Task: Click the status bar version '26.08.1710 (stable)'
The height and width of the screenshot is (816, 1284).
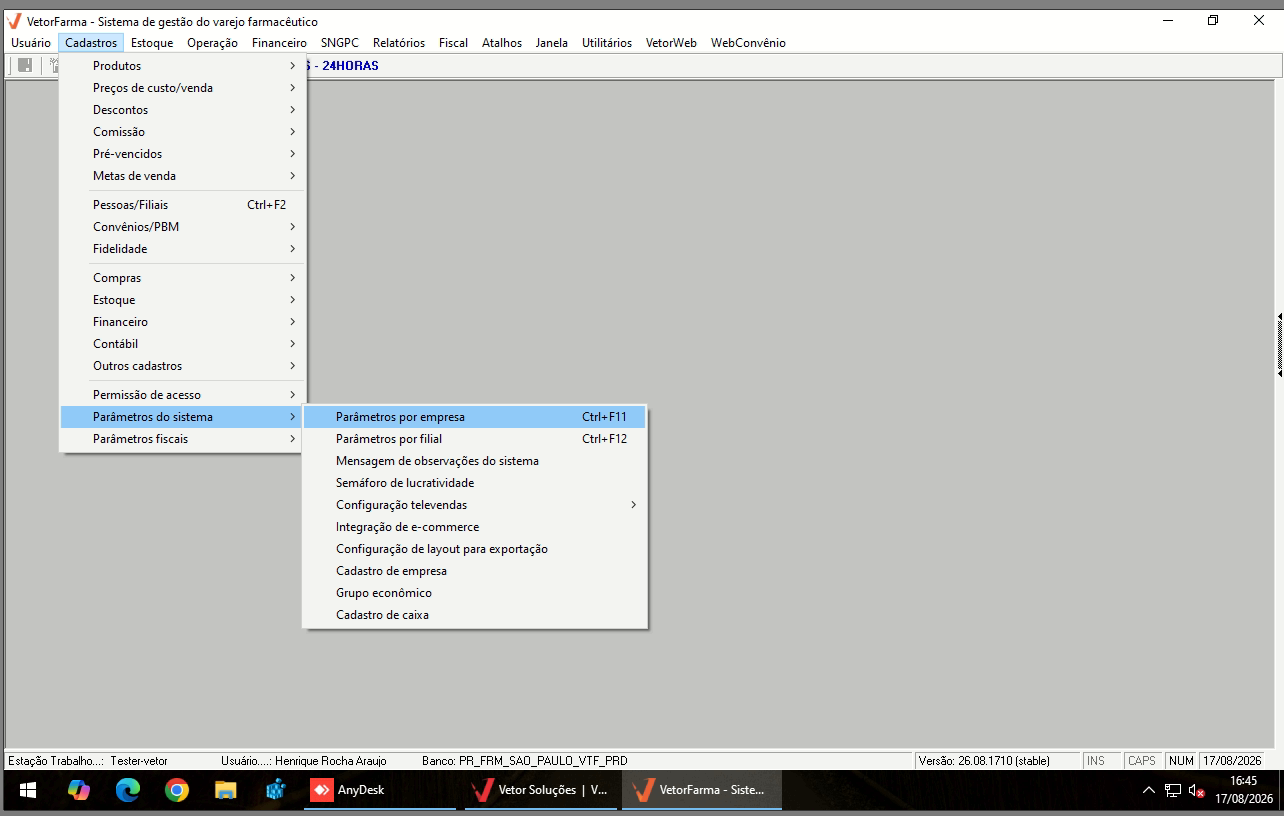Action: coord(1003,761)
